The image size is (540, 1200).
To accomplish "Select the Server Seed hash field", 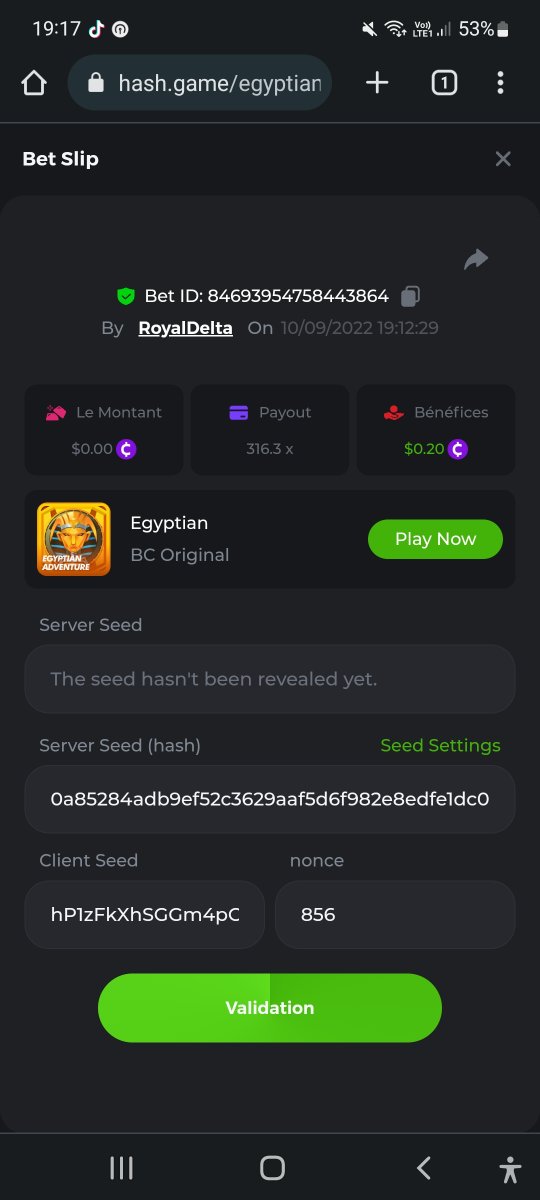I will click(270, 799).
